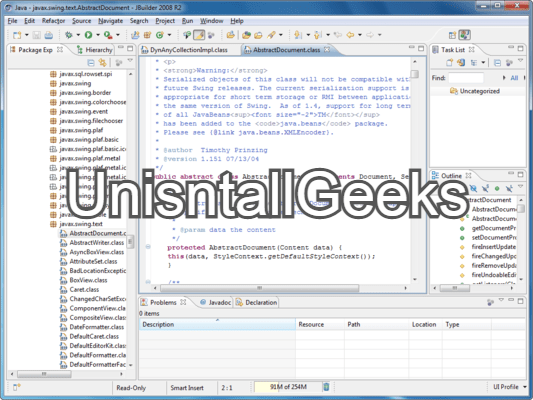Toggle Hide Local Types in Outline
Screen dimensions: 533x400
point(509,188)
